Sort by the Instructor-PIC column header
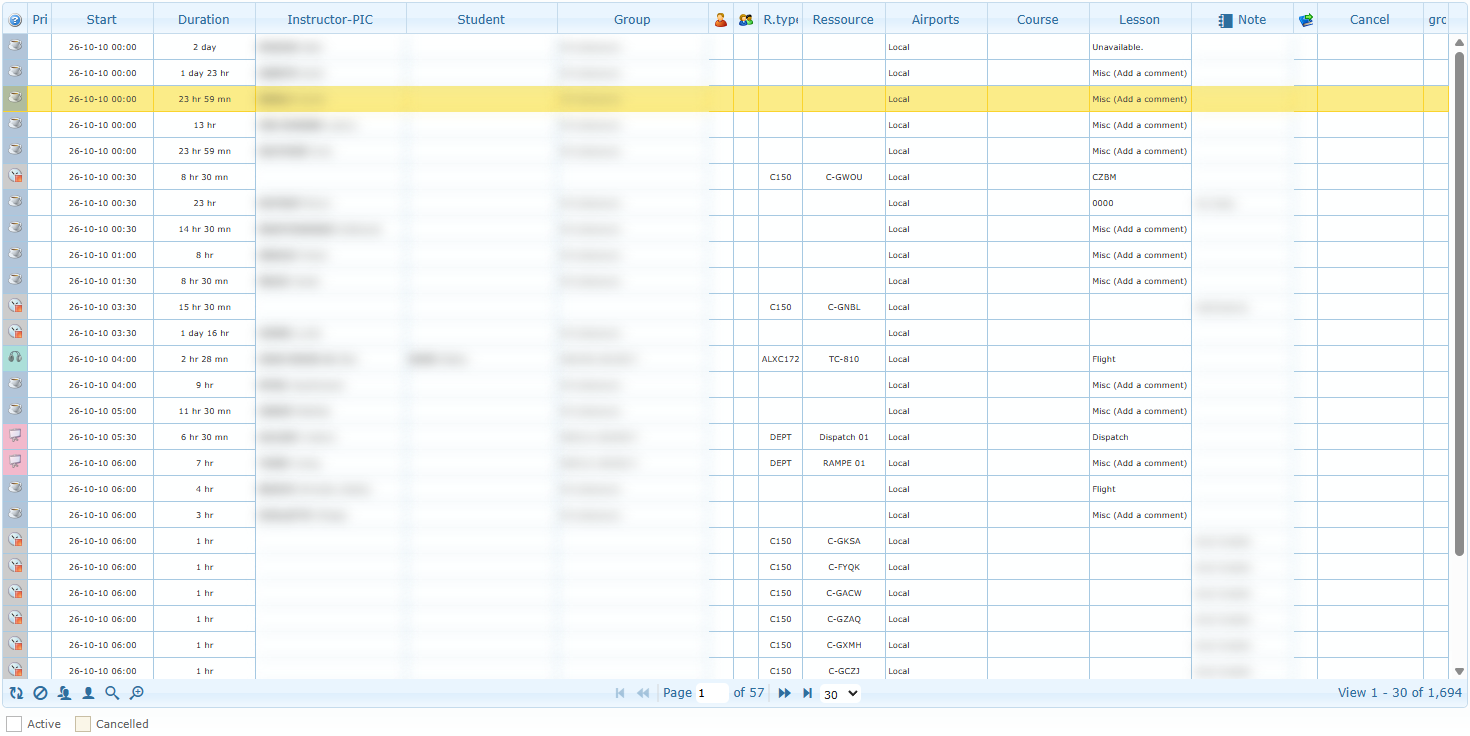The width and height of the screenshot is (1470, 736). click(x=330, y=19)
